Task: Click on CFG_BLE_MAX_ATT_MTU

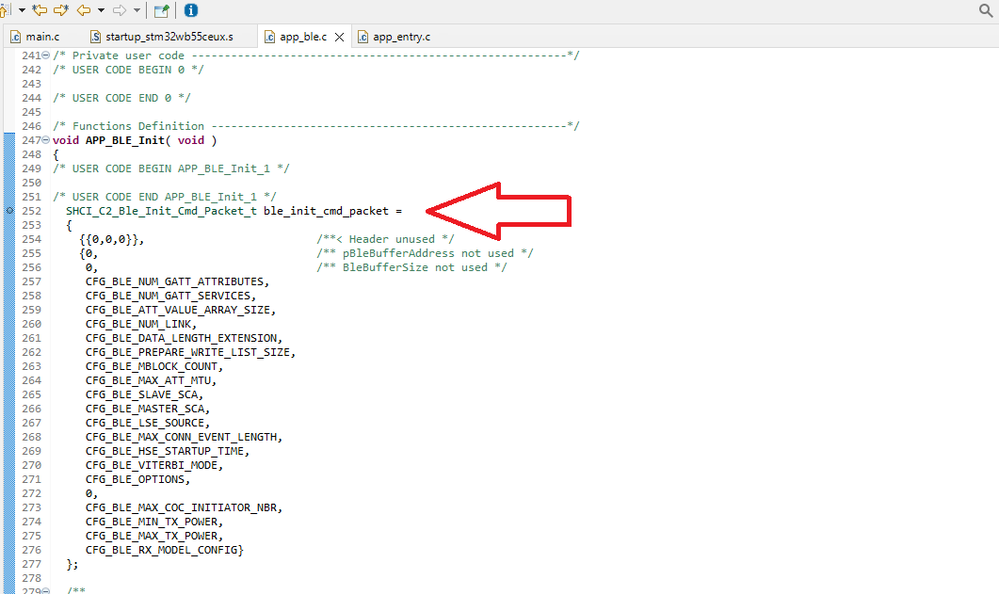Action: pyautogui.click(x=148, y=380)
